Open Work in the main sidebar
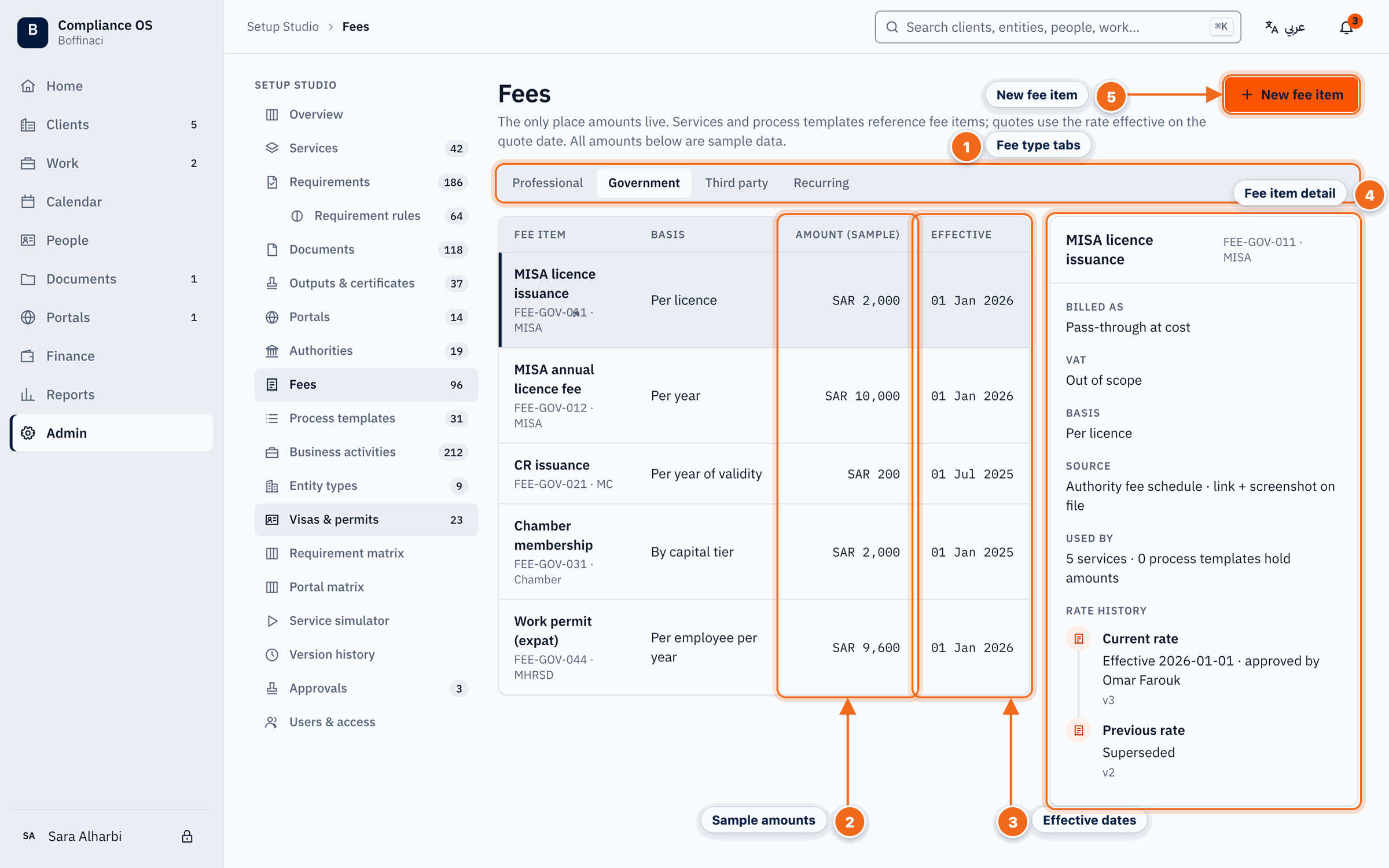This screenshot has height=868, width=1389. click(112, 163)
